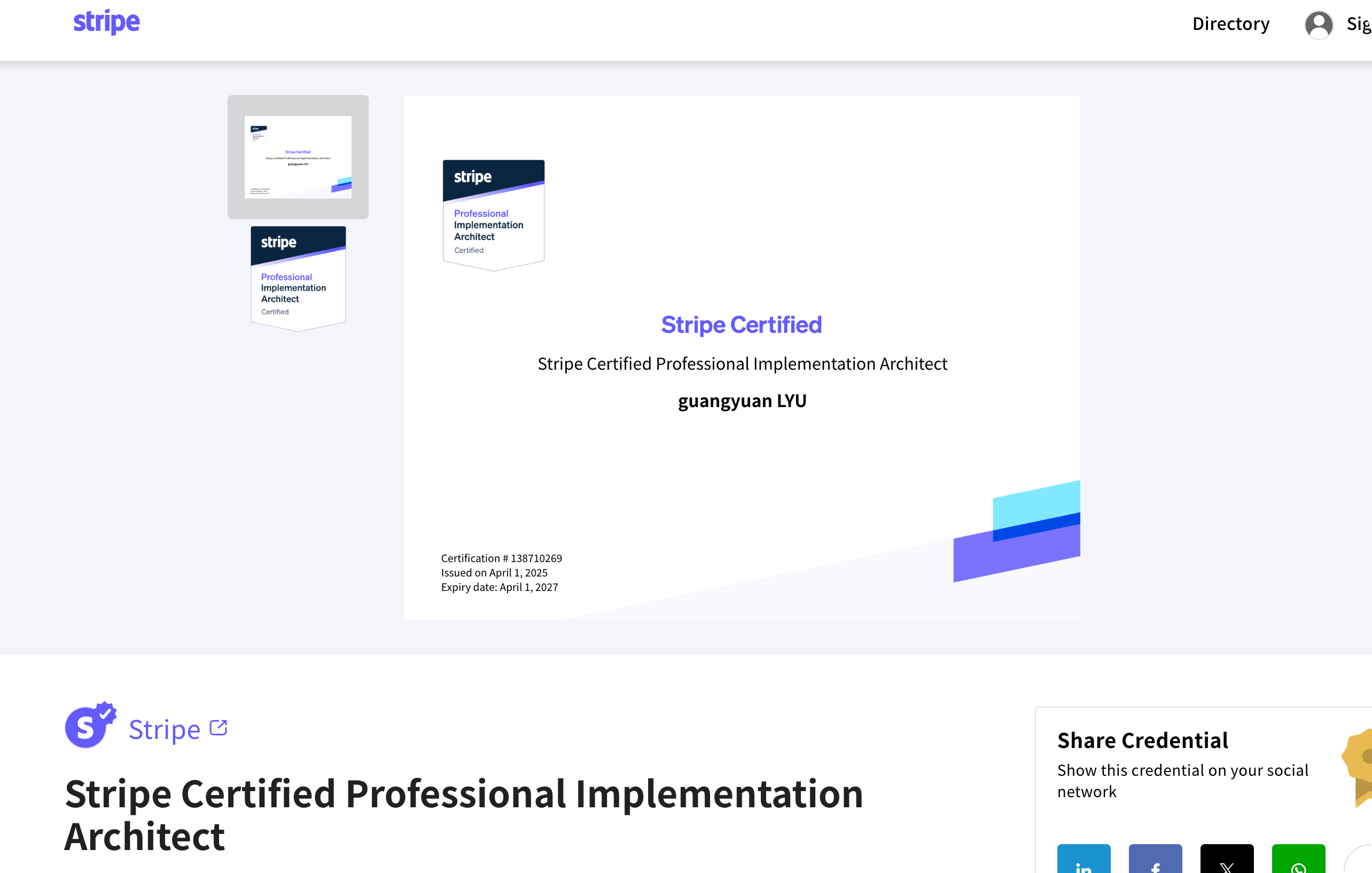Click the external link icon beside Stripe
Screen dimensions: 1372x873
click(x=218, y=728)
